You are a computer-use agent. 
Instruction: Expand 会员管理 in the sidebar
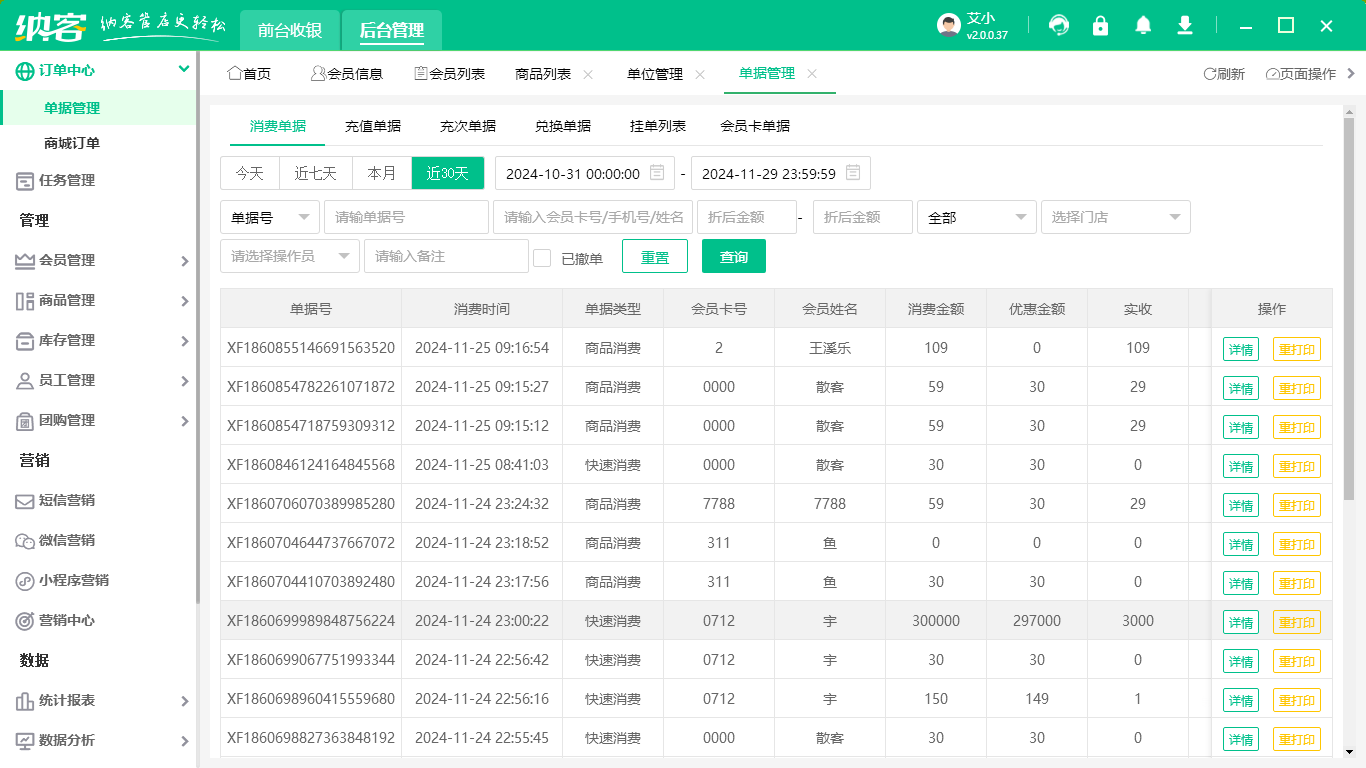(x=184, y=261)
